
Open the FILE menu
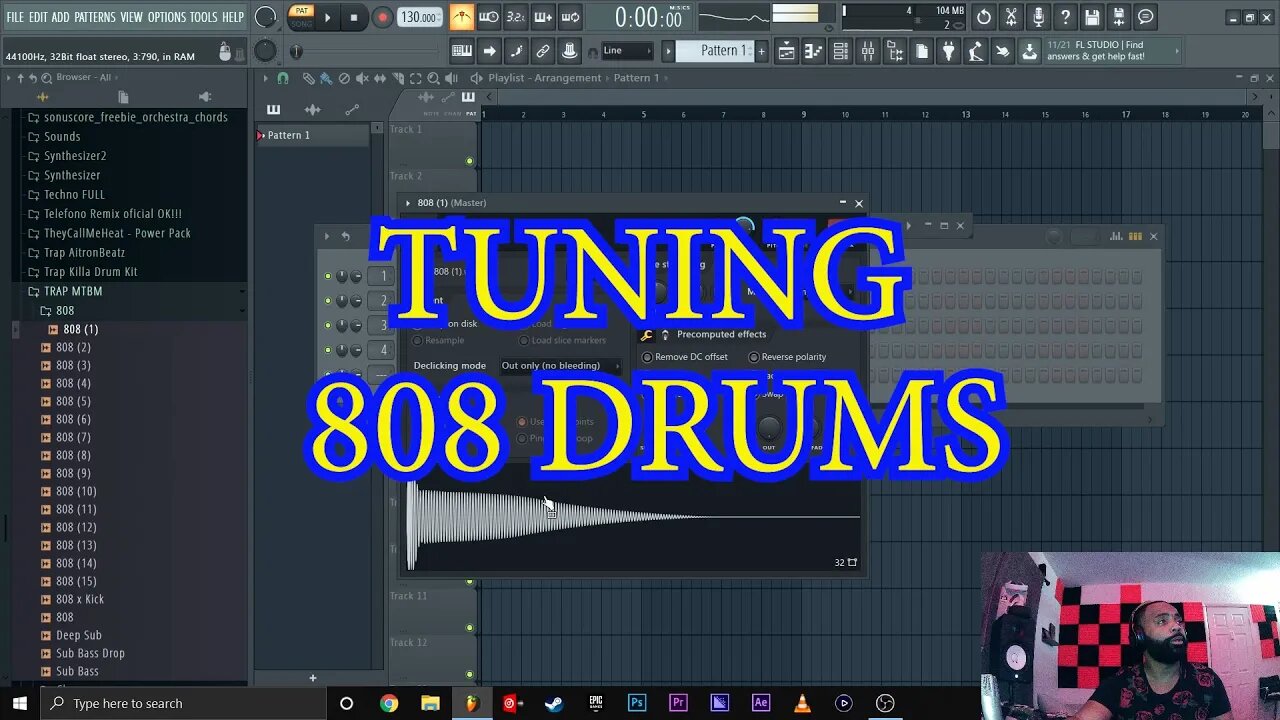click(15, 17)
